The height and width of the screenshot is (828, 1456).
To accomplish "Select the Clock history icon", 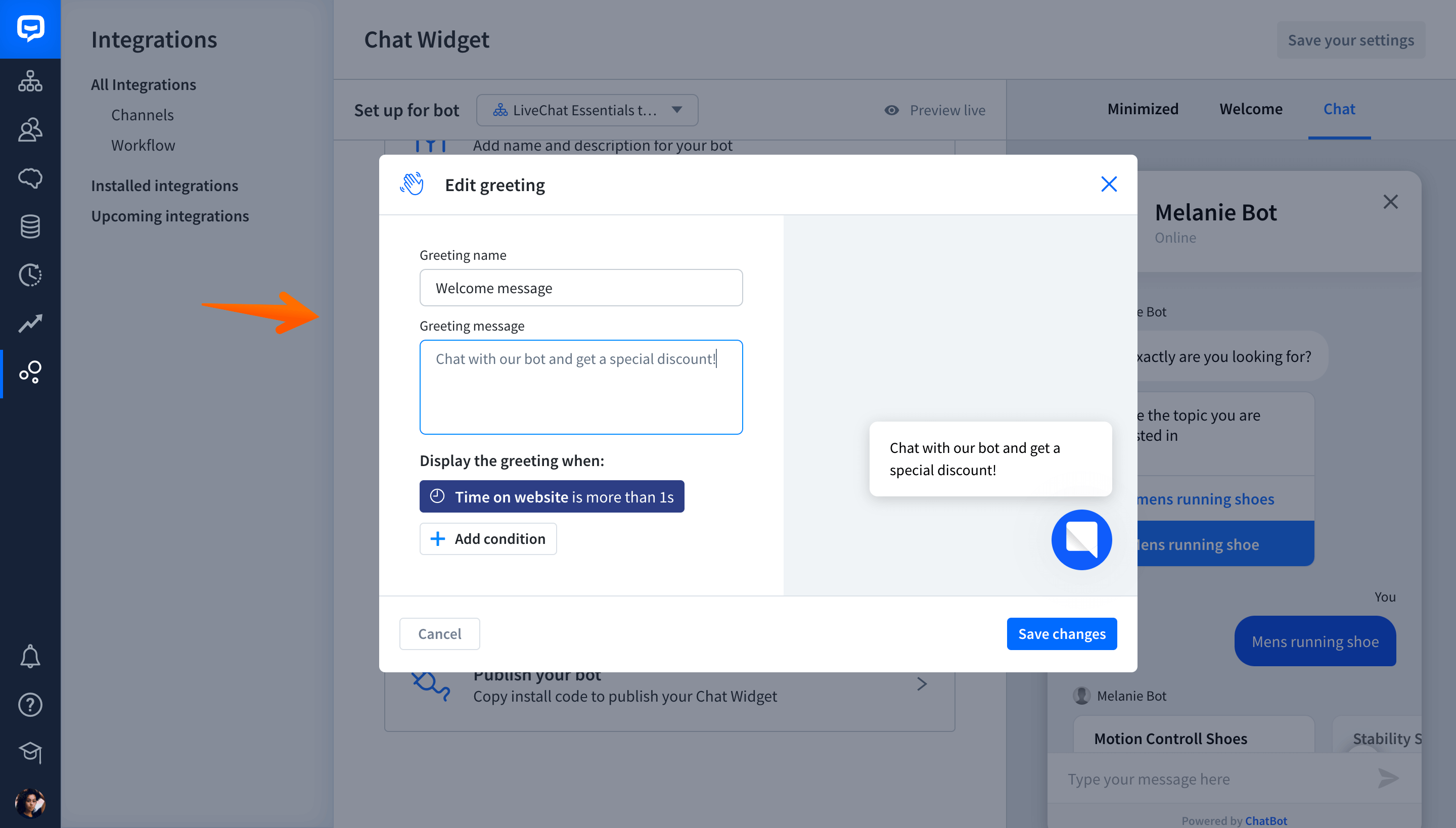I will tap(29, 275).
